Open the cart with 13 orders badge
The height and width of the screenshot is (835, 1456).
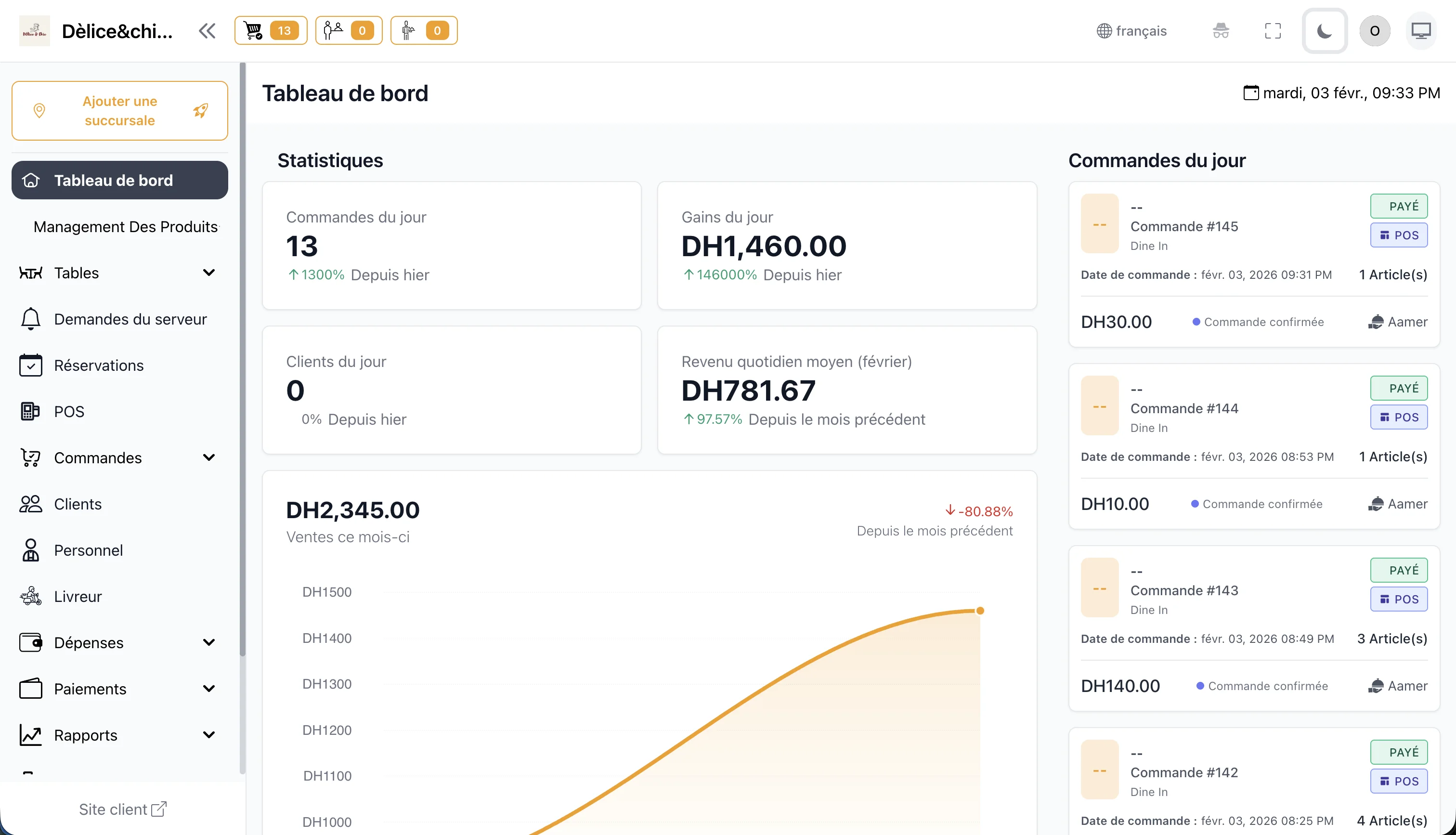[x=271, y=30]
